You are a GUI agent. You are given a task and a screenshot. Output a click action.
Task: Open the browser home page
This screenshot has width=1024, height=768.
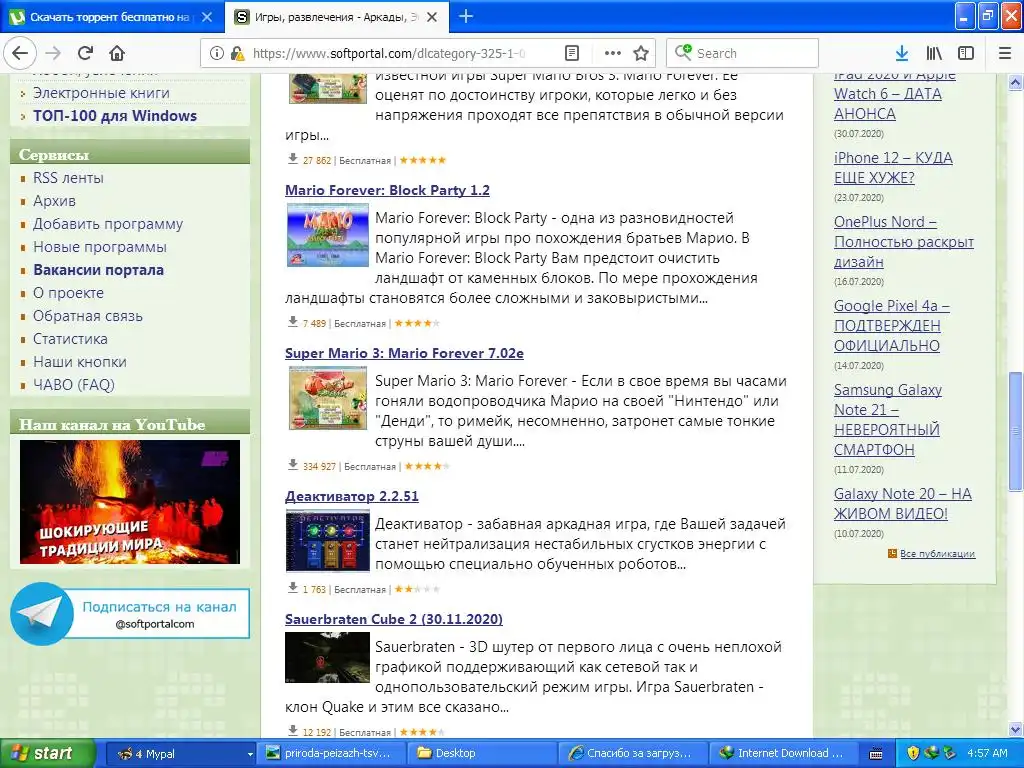pyautogui.click(x=117, y=53)
